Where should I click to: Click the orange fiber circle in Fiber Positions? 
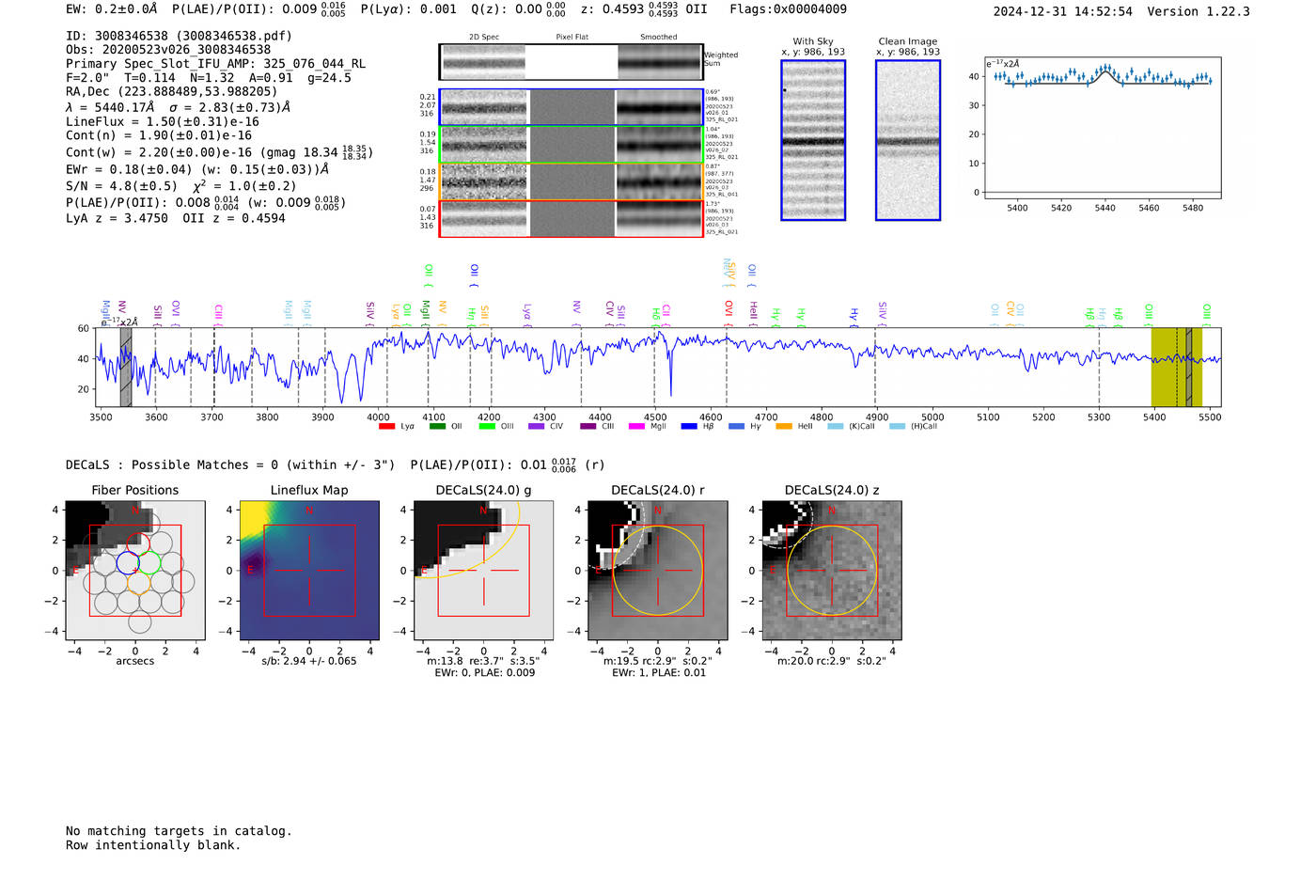click(x=138, y=583)
